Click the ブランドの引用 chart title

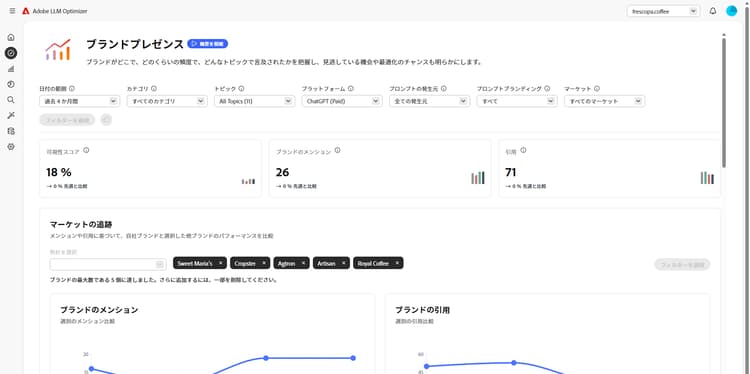pos(422,310)
